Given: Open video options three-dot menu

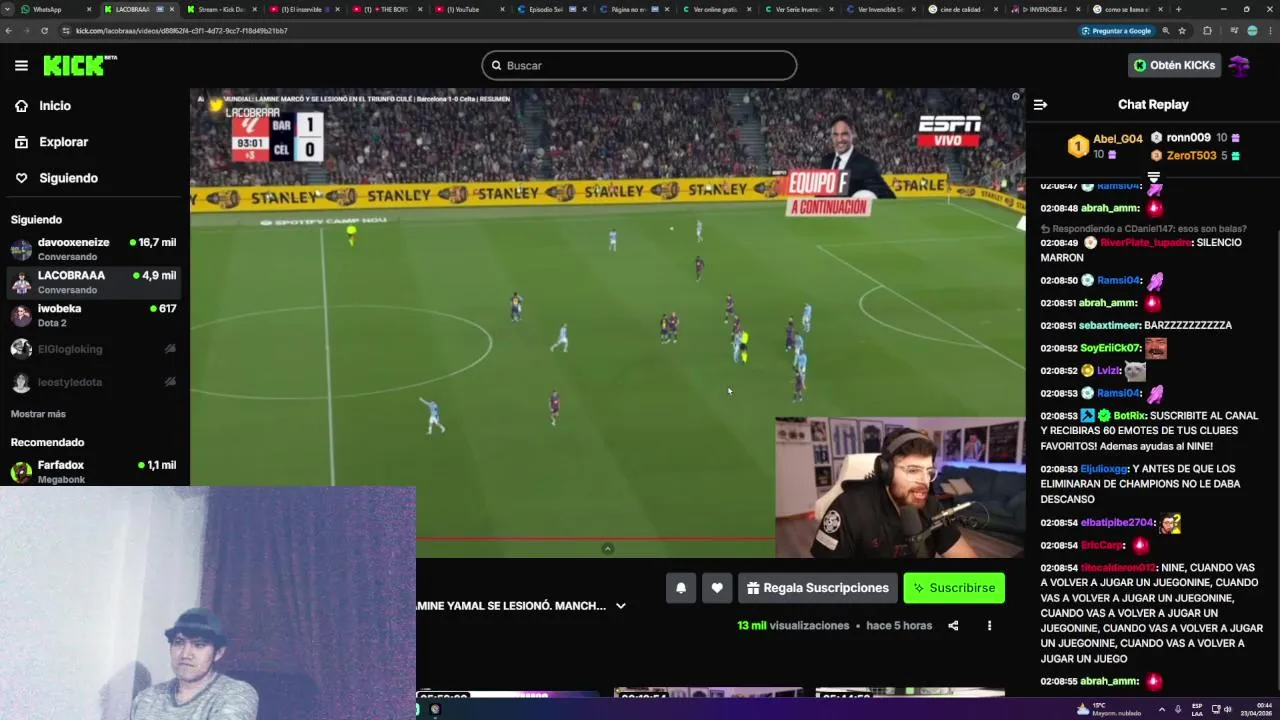Looking at the screenshot, I should tap(989, 626).
